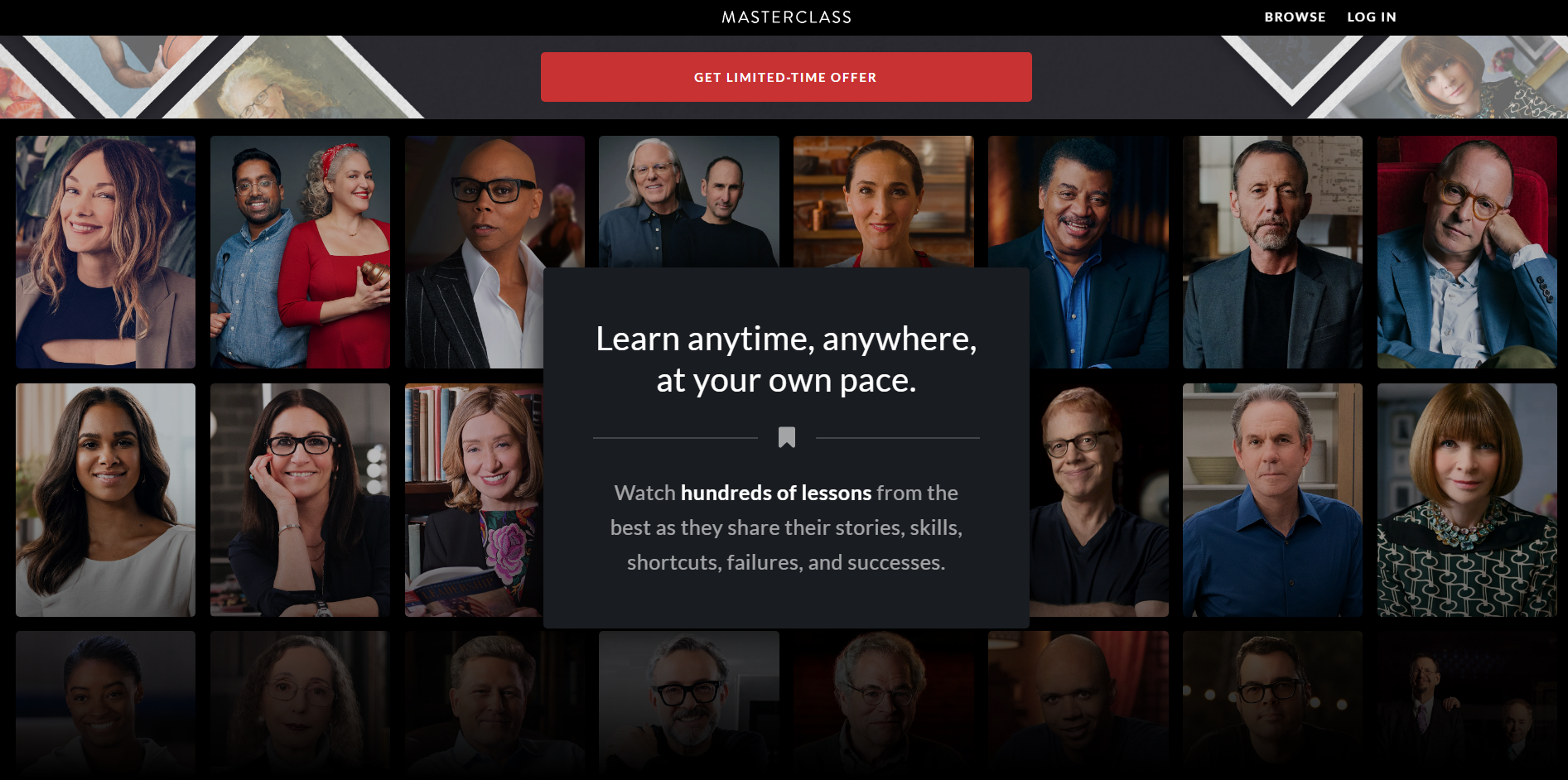Select woman with bob haircut and necklace thumbnail

(x=1467, y=499)
